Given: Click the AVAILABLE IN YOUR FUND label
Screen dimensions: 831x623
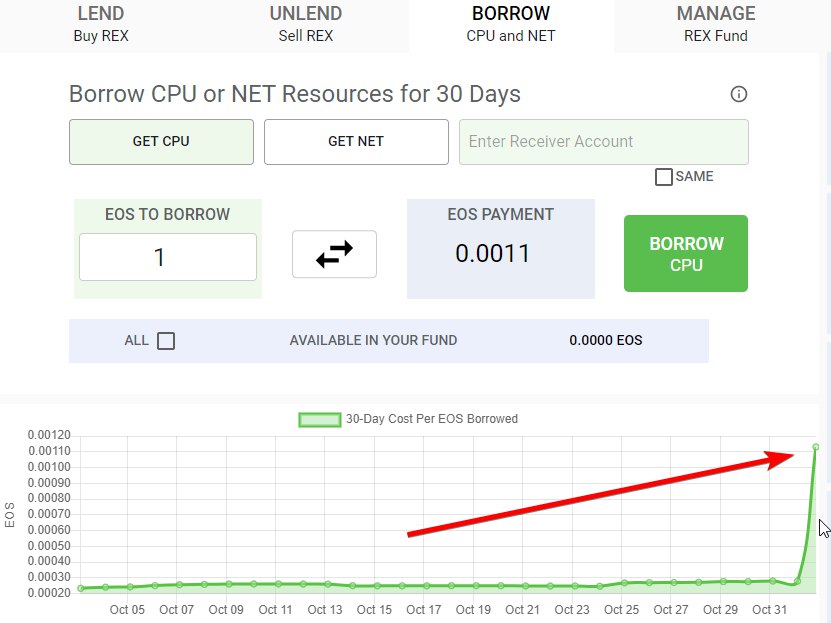Looking at the screenshot, I should 373,340.
